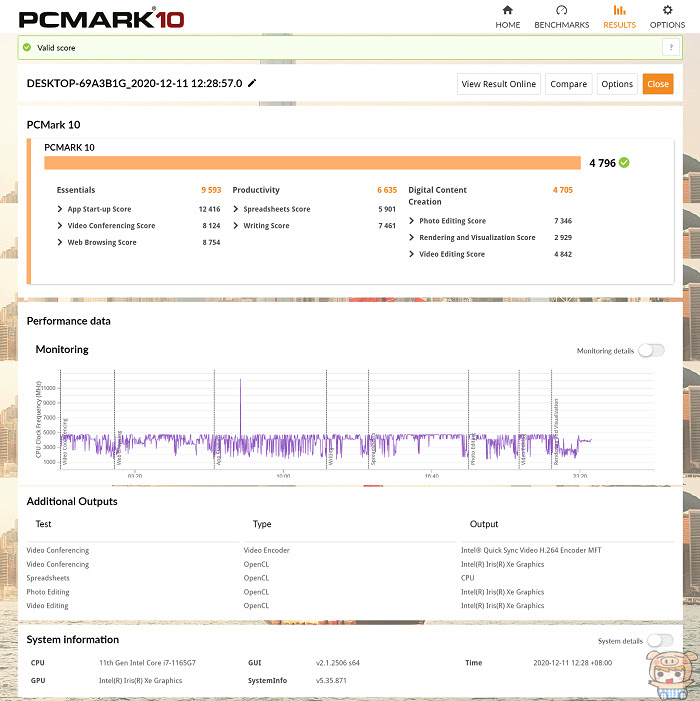Screen dimensions: 700x701
Task: Click the Digital Content Creation heading
Action: pyautogui.click(x=437, y=195)
